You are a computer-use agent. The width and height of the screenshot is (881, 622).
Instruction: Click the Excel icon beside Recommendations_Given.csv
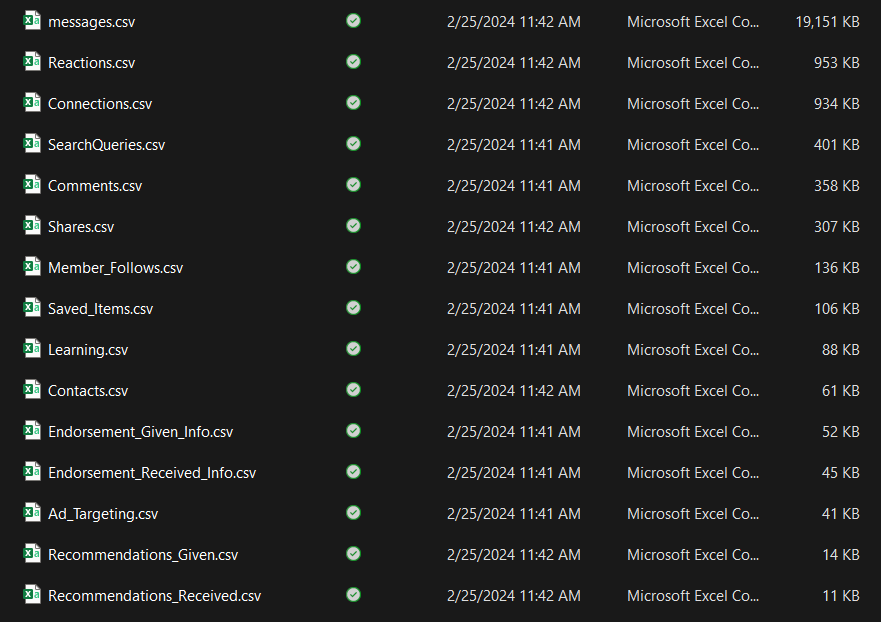click(32, 554)
